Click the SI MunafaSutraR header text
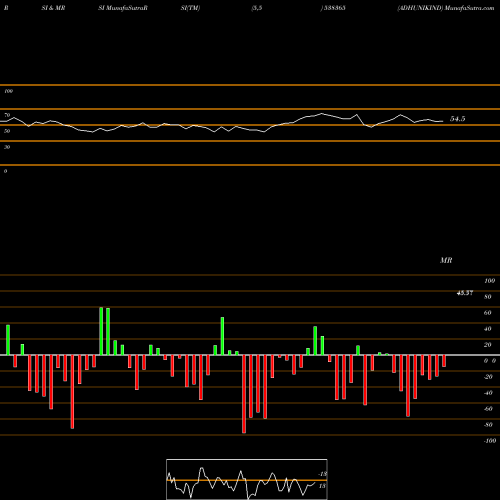 pos(123,8)
